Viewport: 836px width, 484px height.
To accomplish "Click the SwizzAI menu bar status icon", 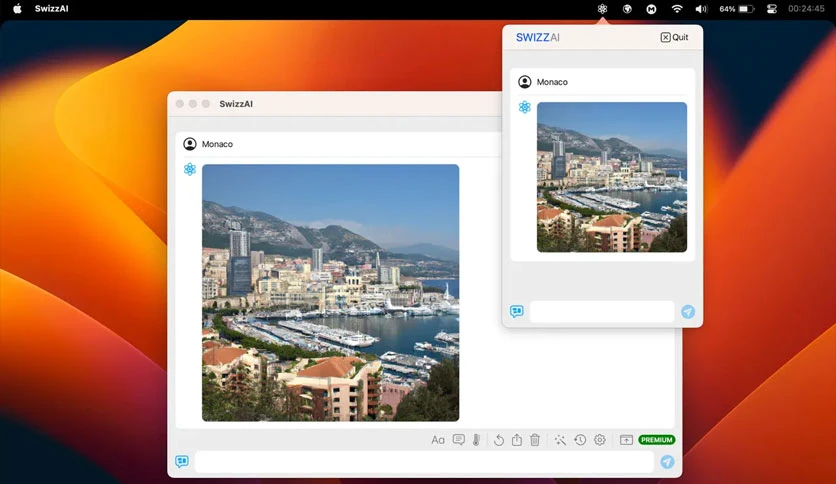I will [x=602, y=9].
